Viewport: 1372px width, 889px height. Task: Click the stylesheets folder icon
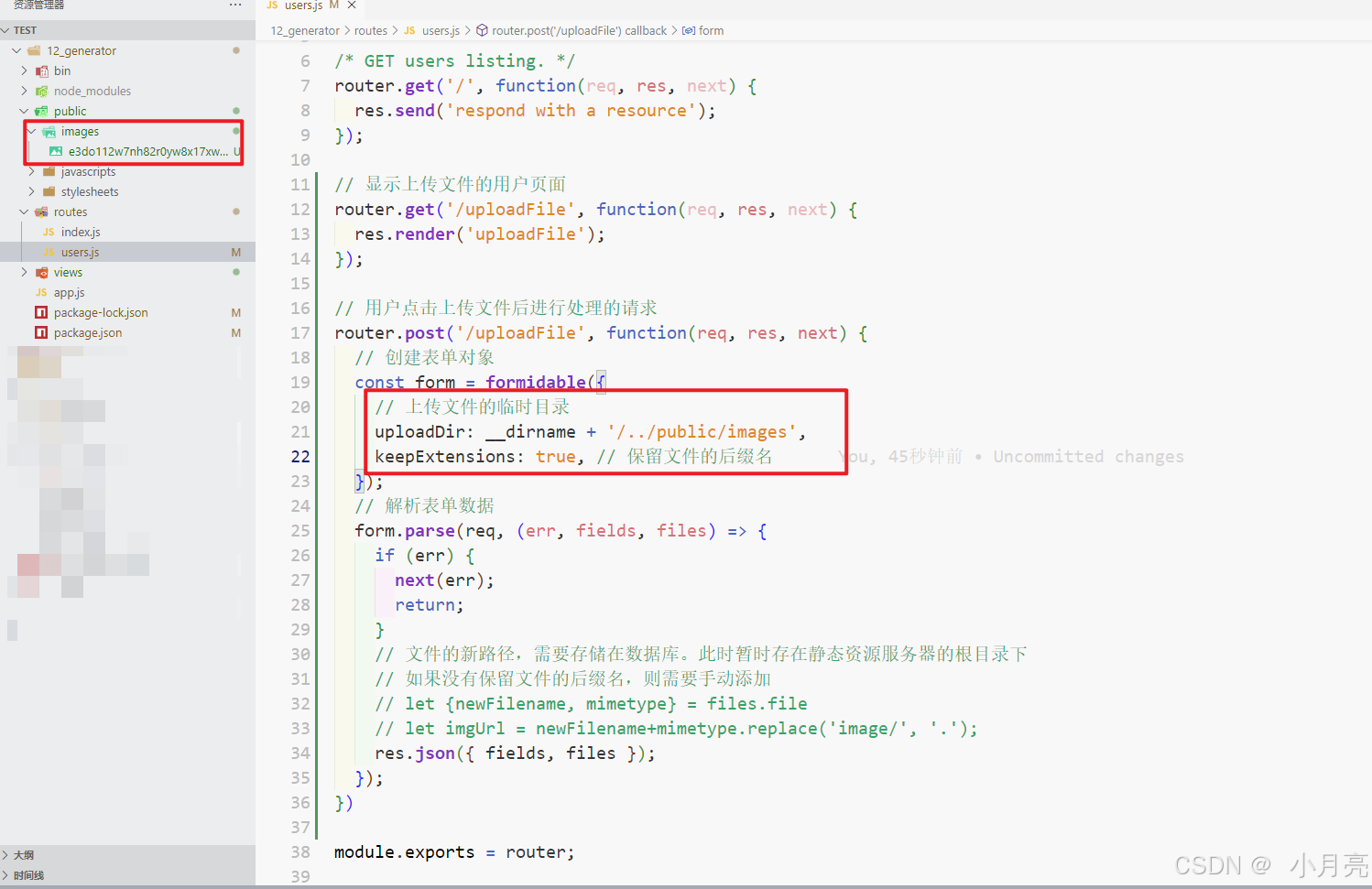pyautogui.click(x=49, y=191)
